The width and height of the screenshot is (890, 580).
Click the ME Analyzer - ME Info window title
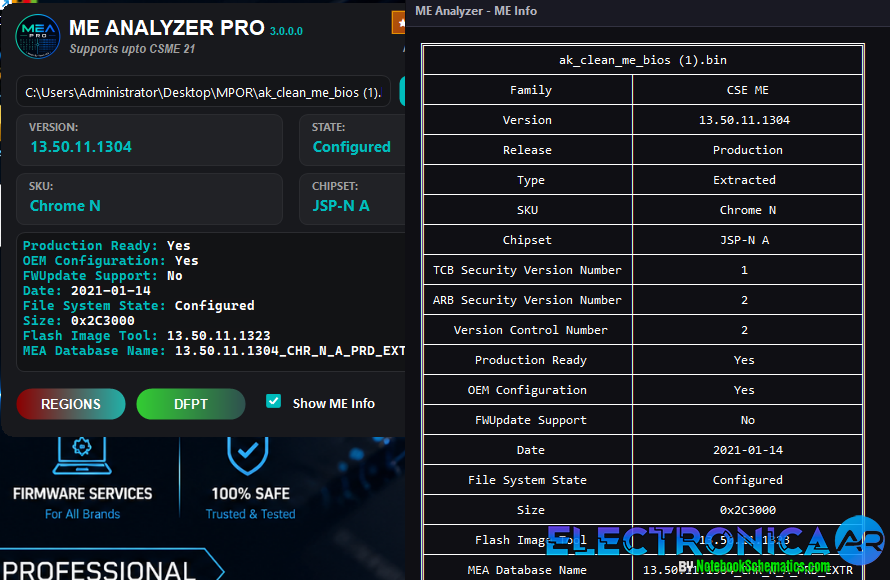(476, 11)
